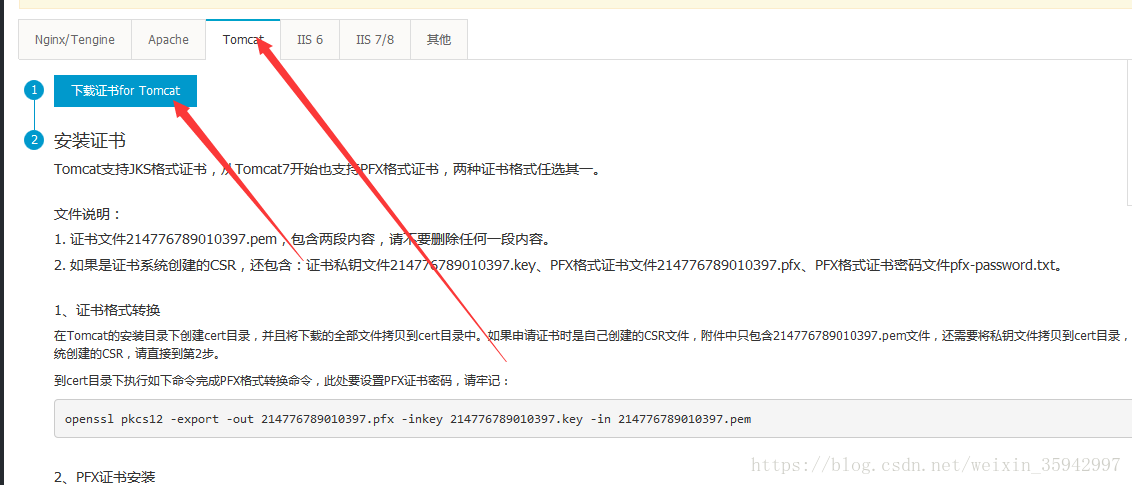Click the 下载证书for Tomcat button
The image size is (1132, 485).
tap(125, 91)
